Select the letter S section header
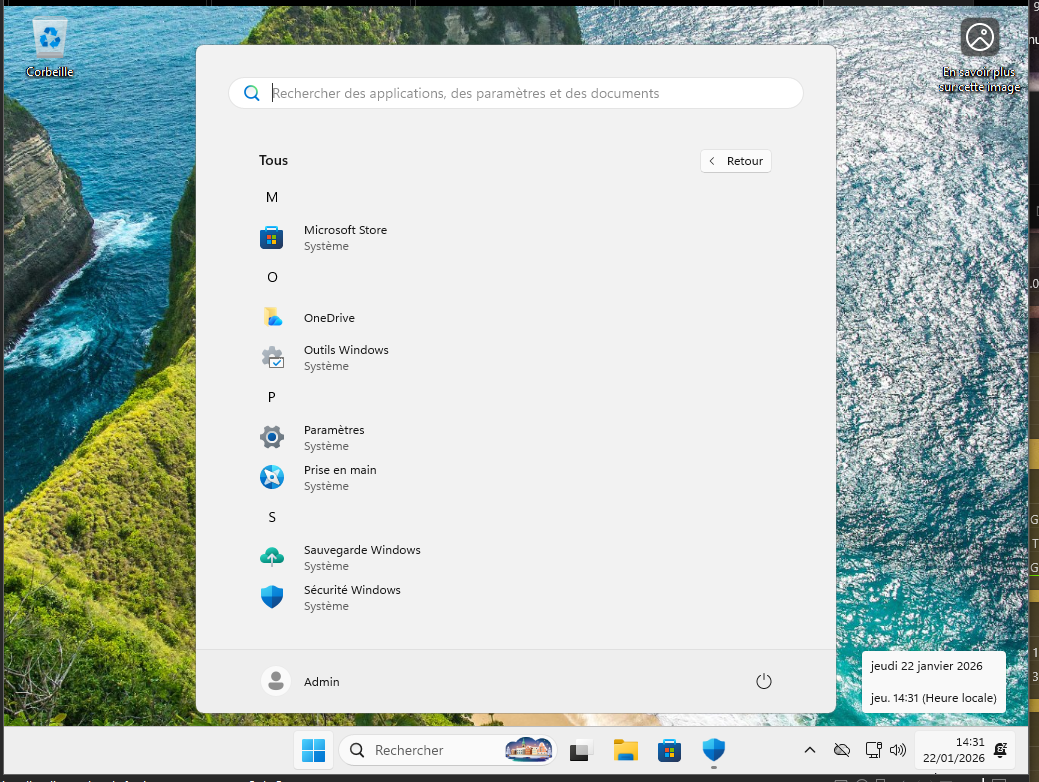Screen dimensions: 1039x782 (x=271, y=517)
